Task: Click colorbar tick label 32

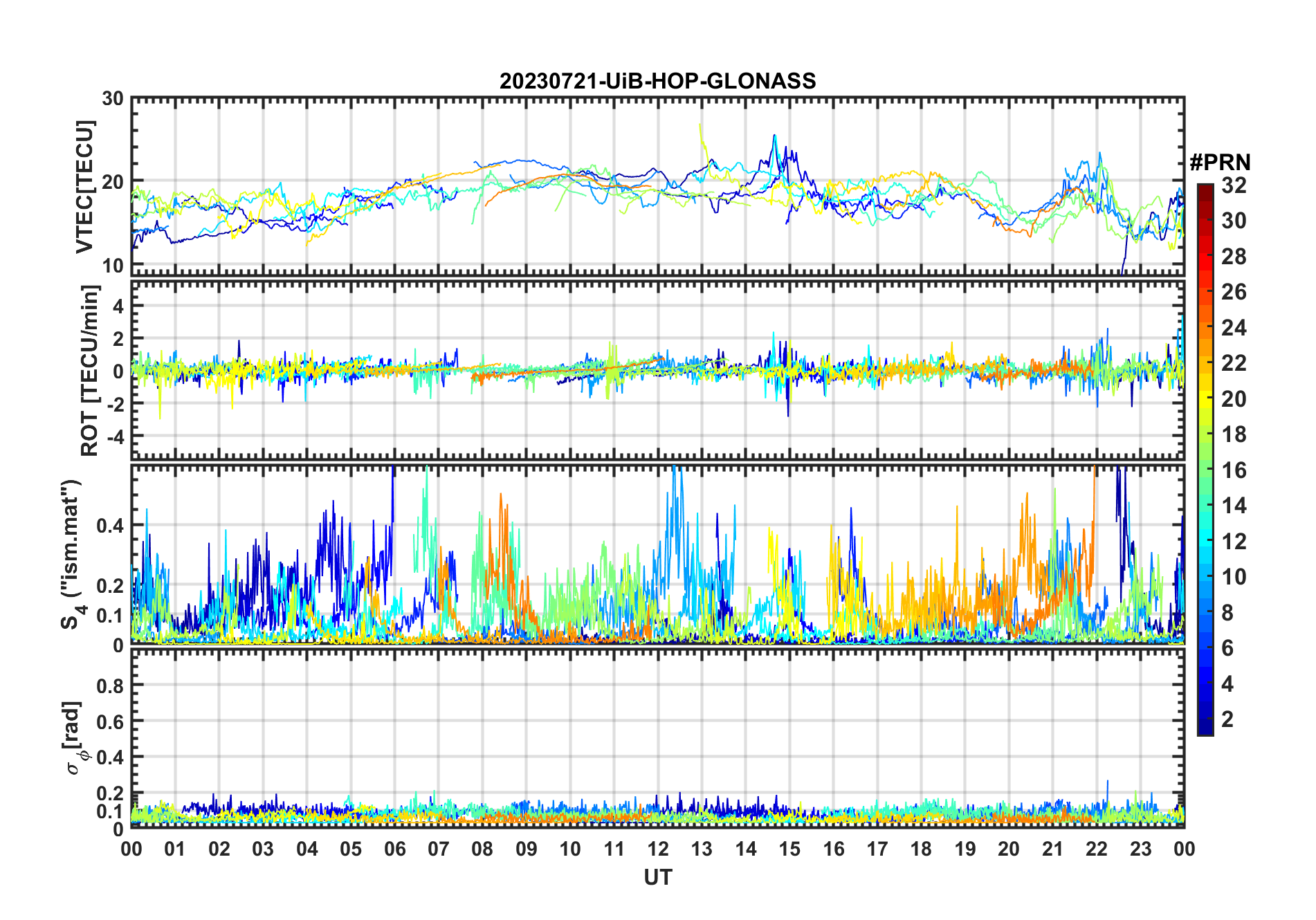Action: point(1234,185)
